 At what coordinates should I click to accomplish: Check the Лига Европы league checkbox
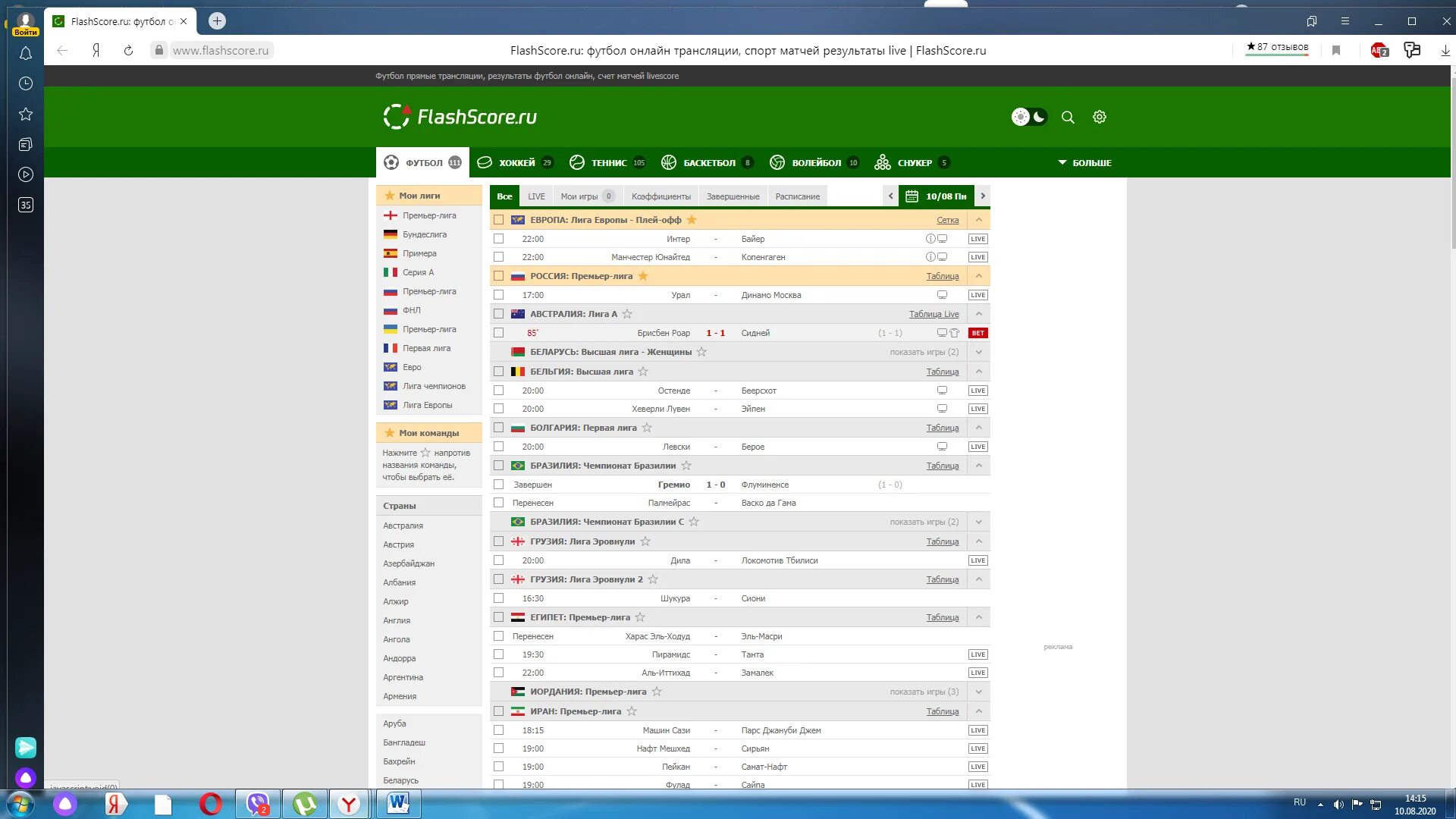click(x=498, y=220)
